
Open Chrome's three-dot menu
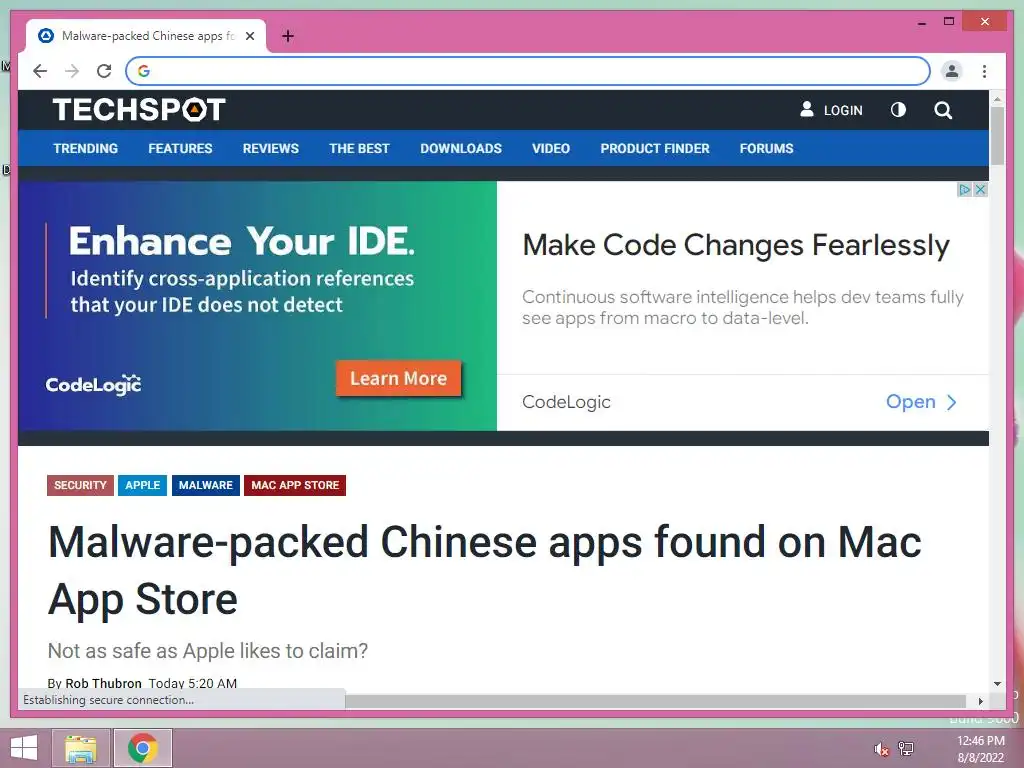pyautogui.click(x=984, y=71)
